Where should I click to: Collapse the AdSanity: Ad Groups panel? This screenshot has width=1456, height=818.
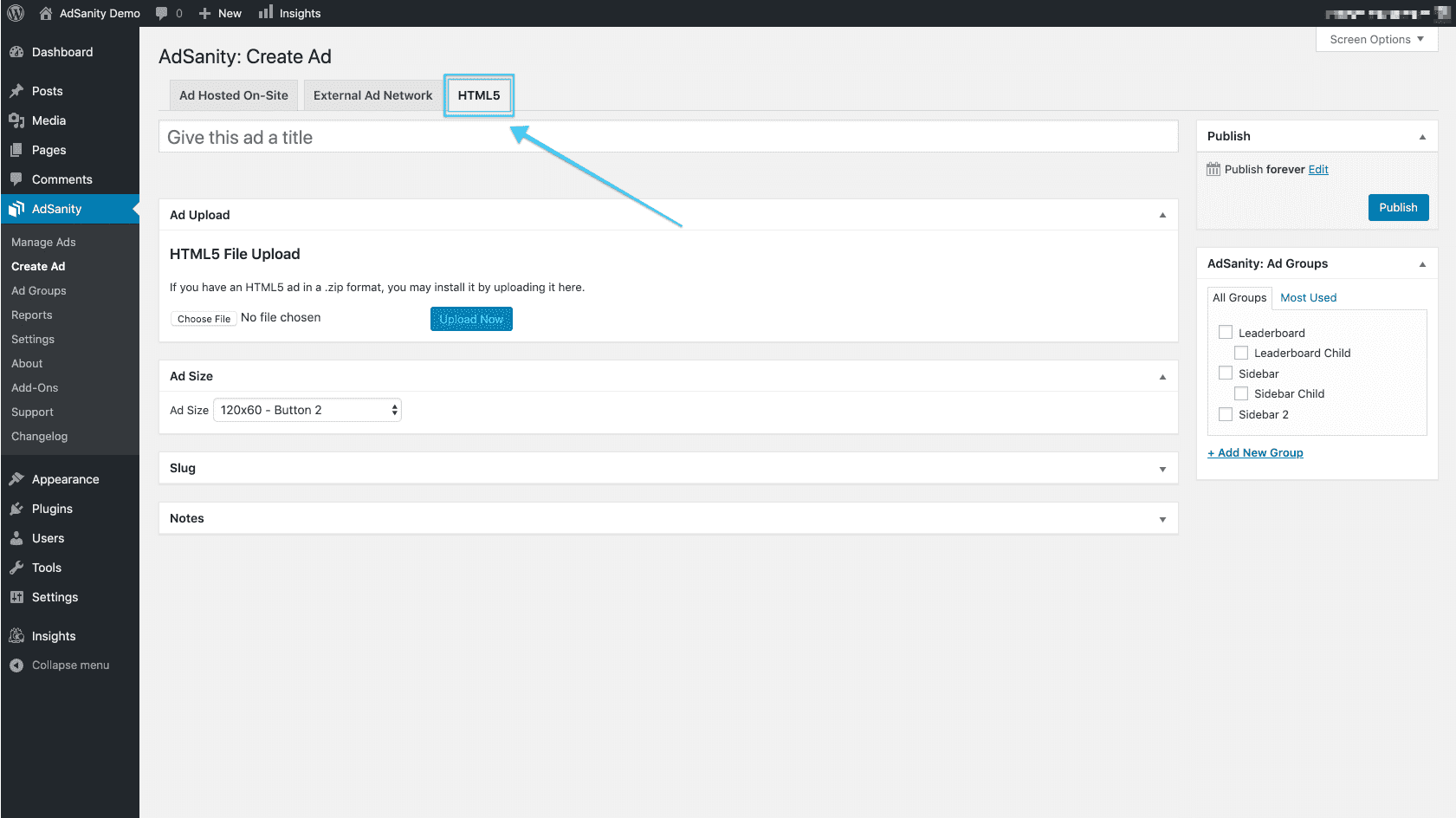tap(1422, 264)
